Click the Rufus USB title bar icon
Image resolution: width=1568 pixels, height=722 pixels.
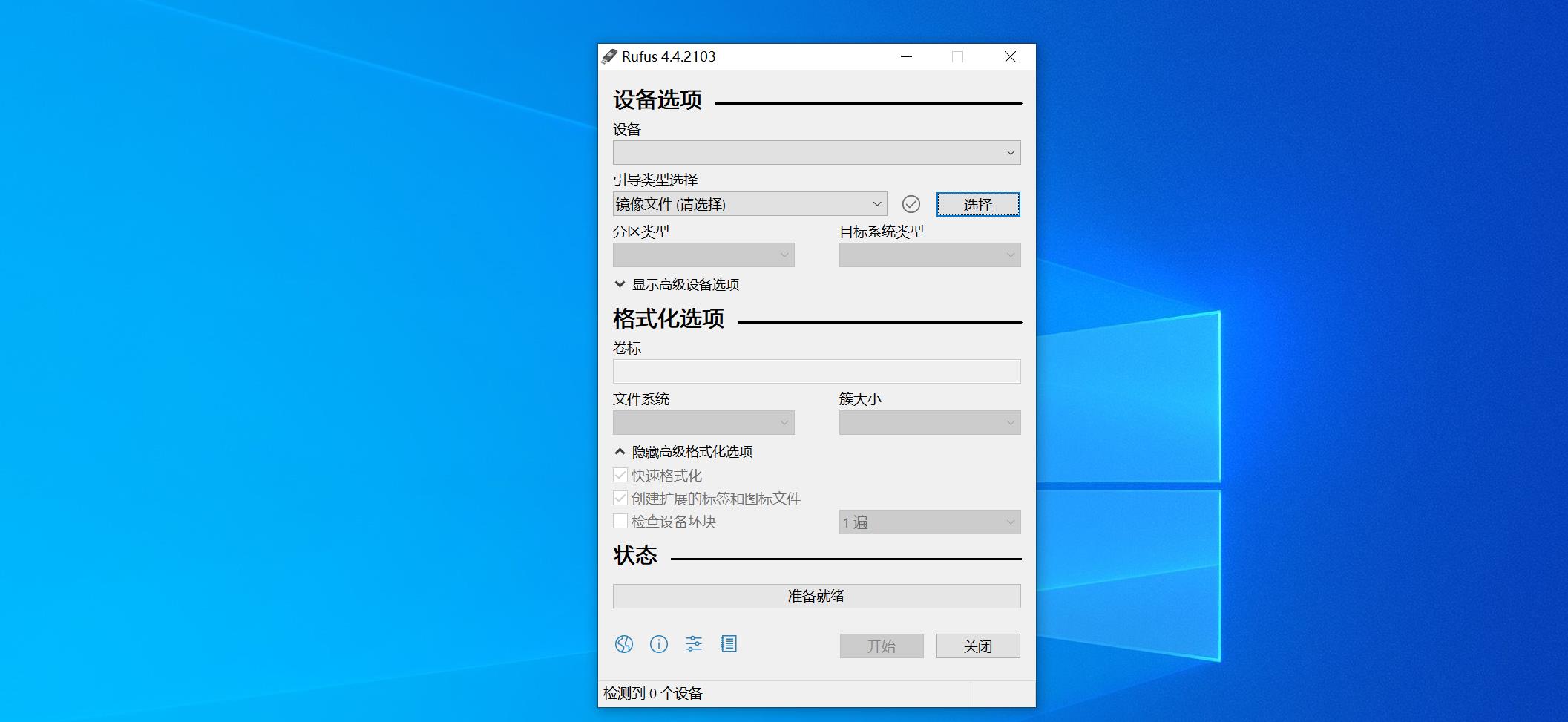pyautogui.click(x=609, y=56)
